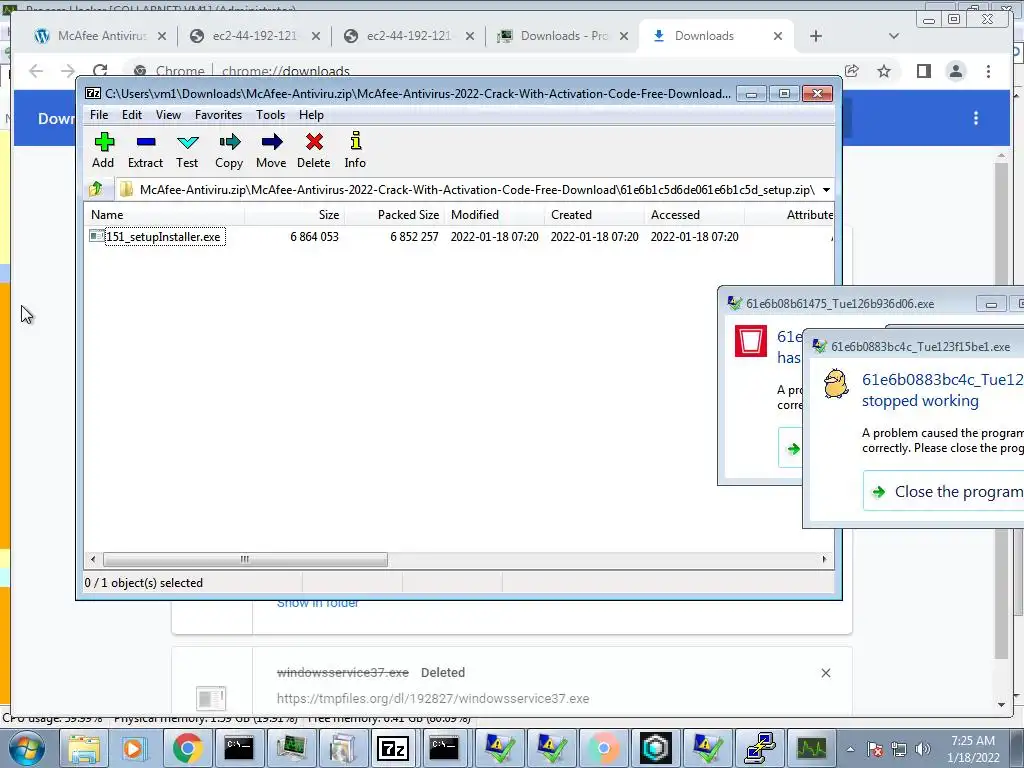
Task: Remove windowsservice37.exe from downloads list
Action: (825, 673)
